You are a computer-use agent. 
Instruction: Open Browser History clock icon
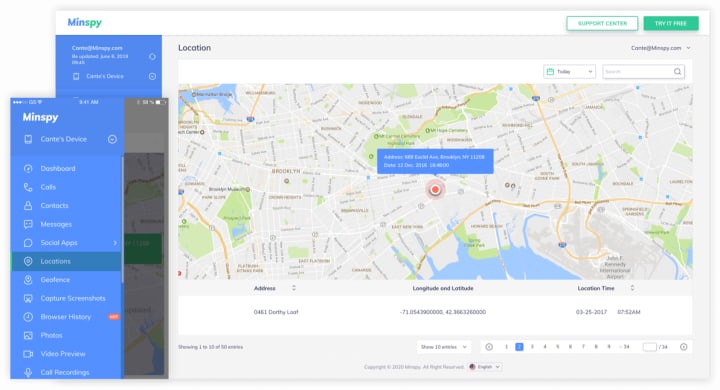[28, 317]
